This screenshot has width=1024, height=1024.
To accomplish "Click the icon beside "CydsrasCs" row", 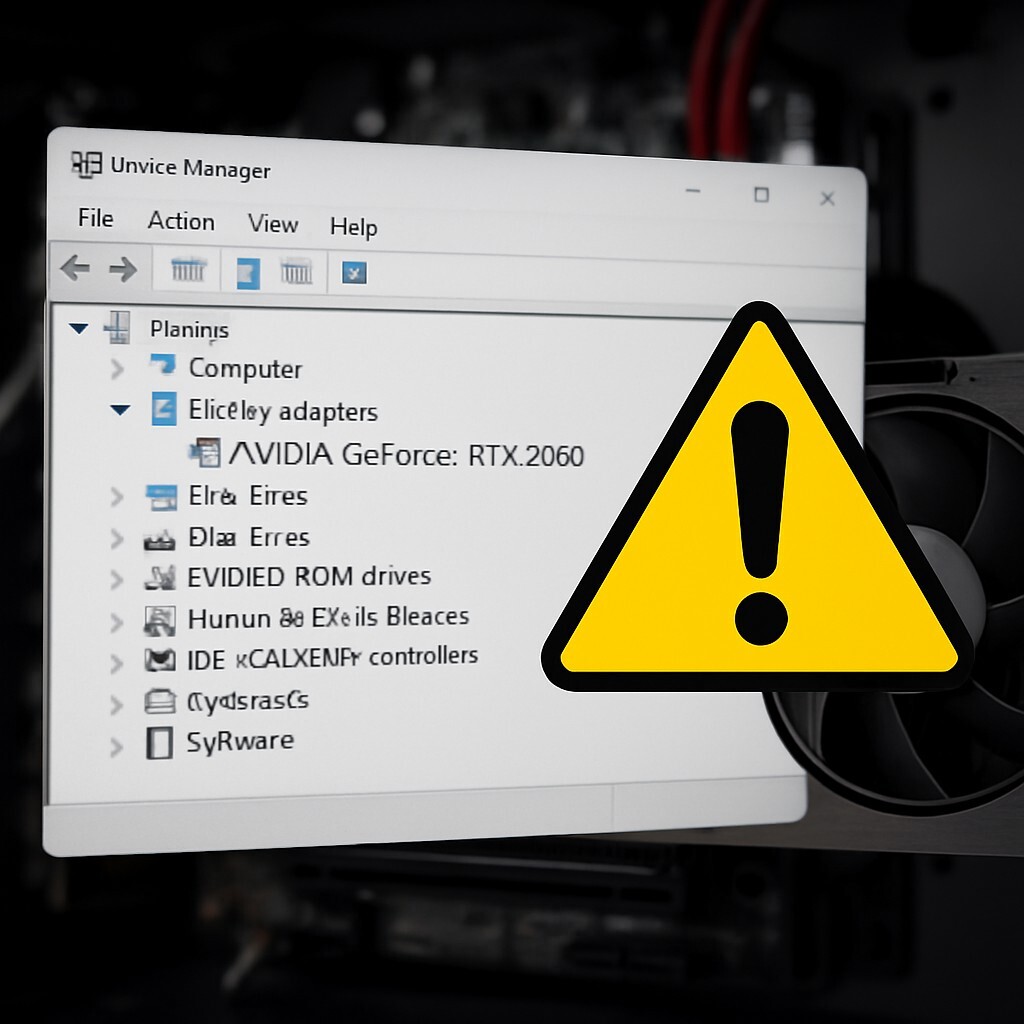I will pos(160,702).
